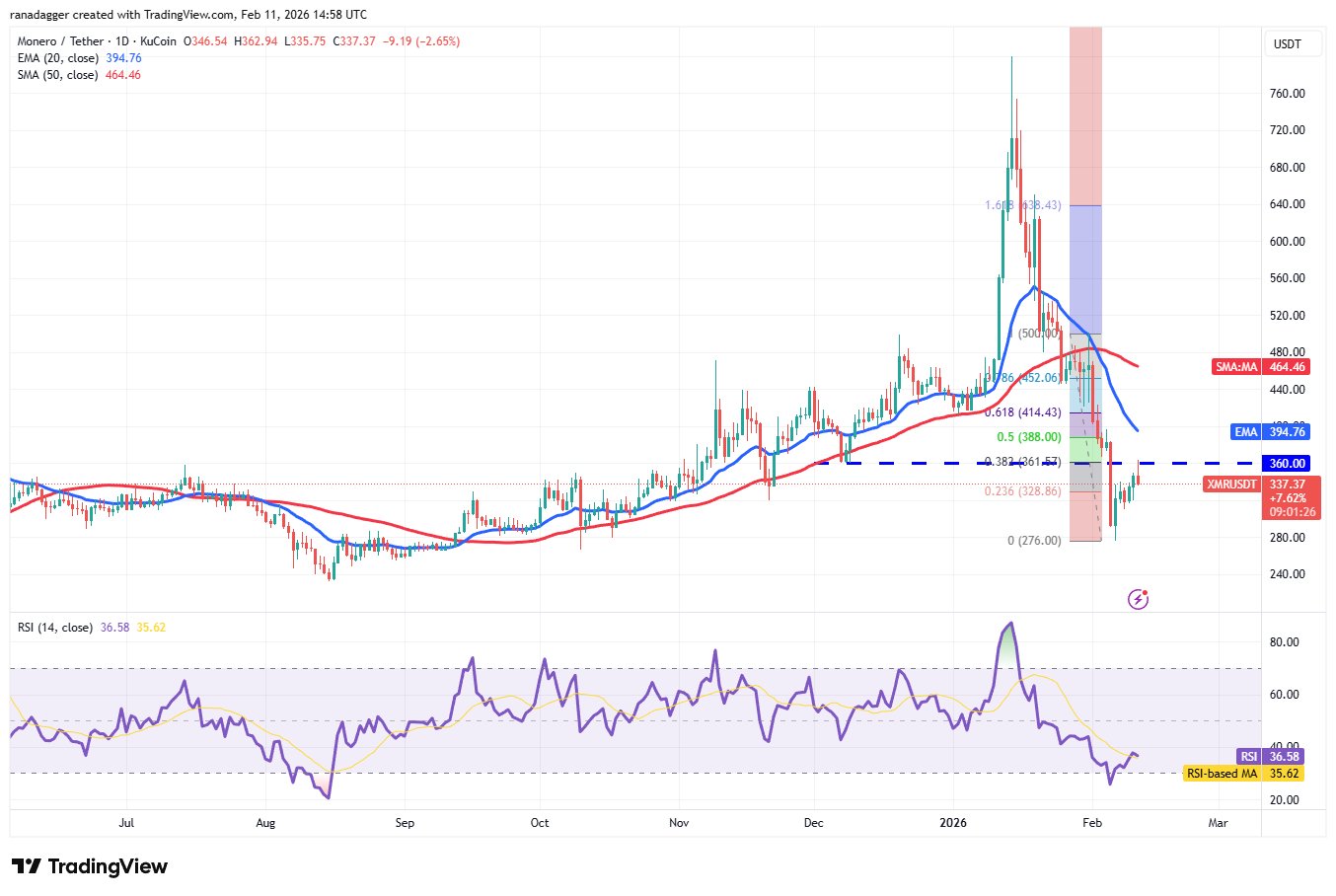Click the purple lightning bolt icon
This screenshot has width=1336, height=896.
[1138, 599]
